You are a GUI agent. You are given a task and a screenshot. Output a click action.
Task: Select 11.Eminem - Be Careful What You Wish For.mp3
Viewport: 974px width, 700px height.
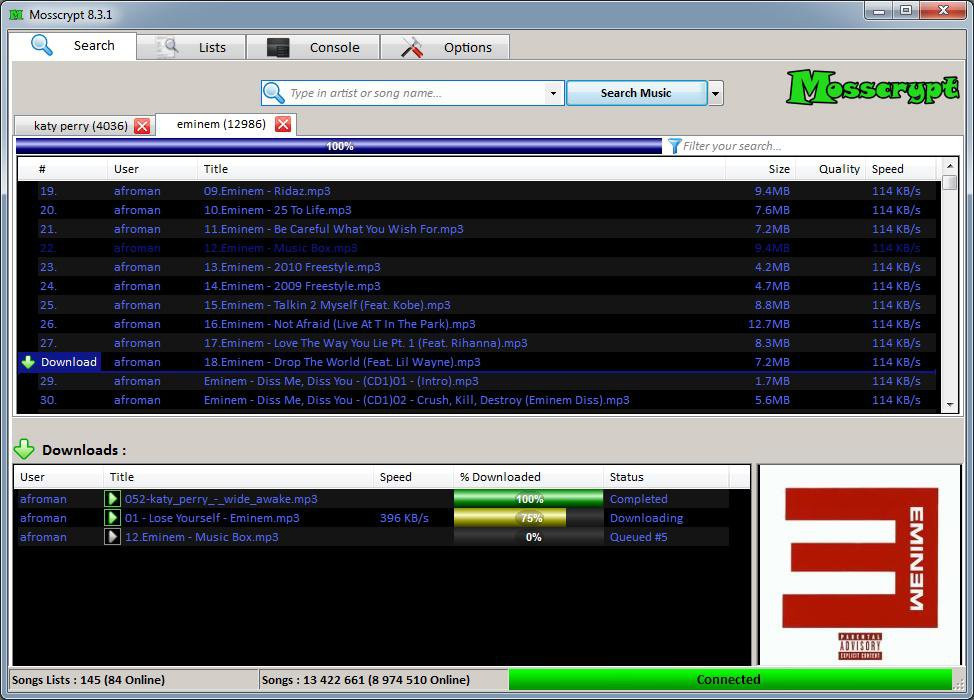(x=476, y=229)
